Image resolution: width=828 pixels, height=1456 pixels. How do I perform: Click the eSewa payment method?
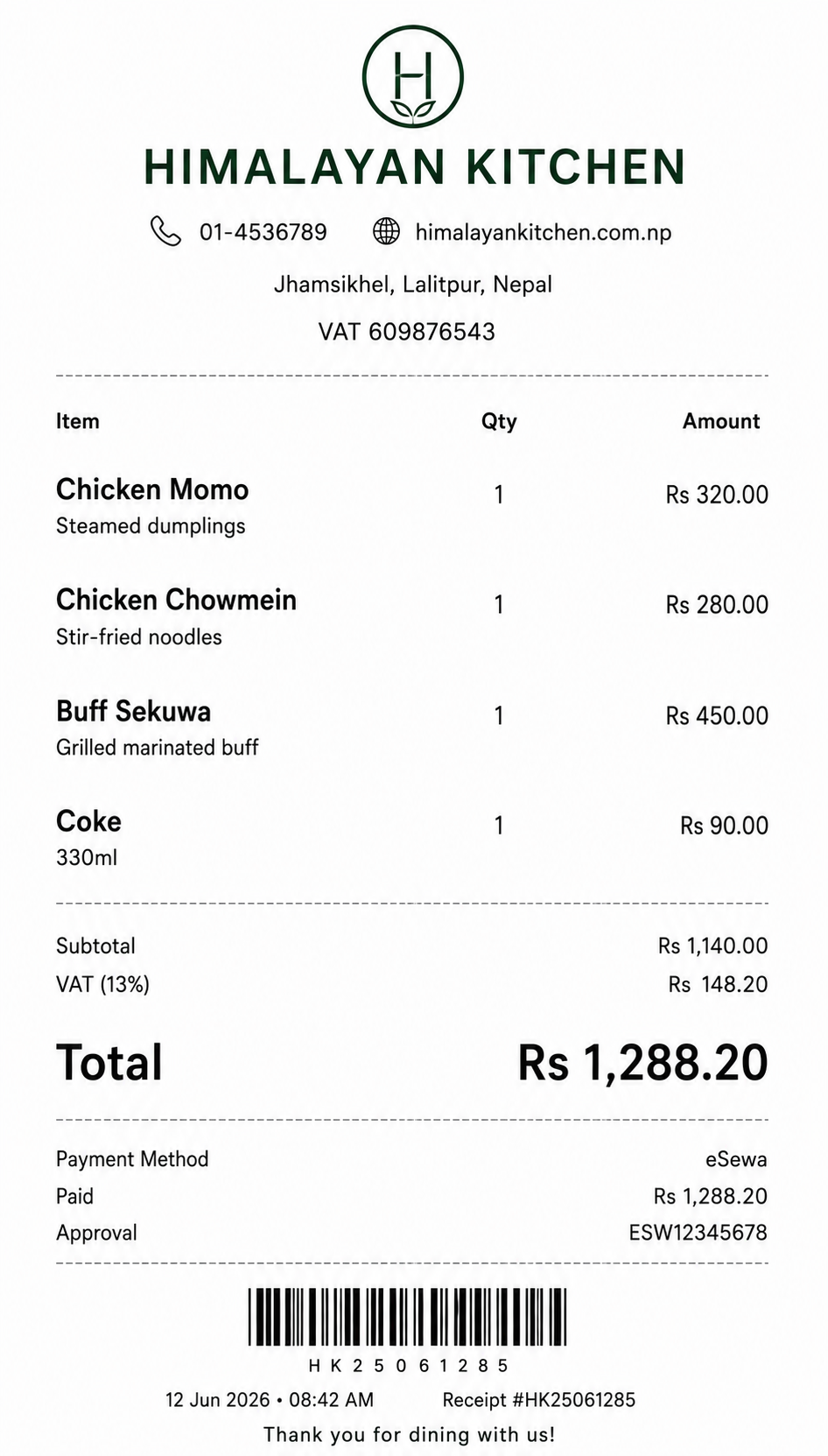pos(736,1159)
